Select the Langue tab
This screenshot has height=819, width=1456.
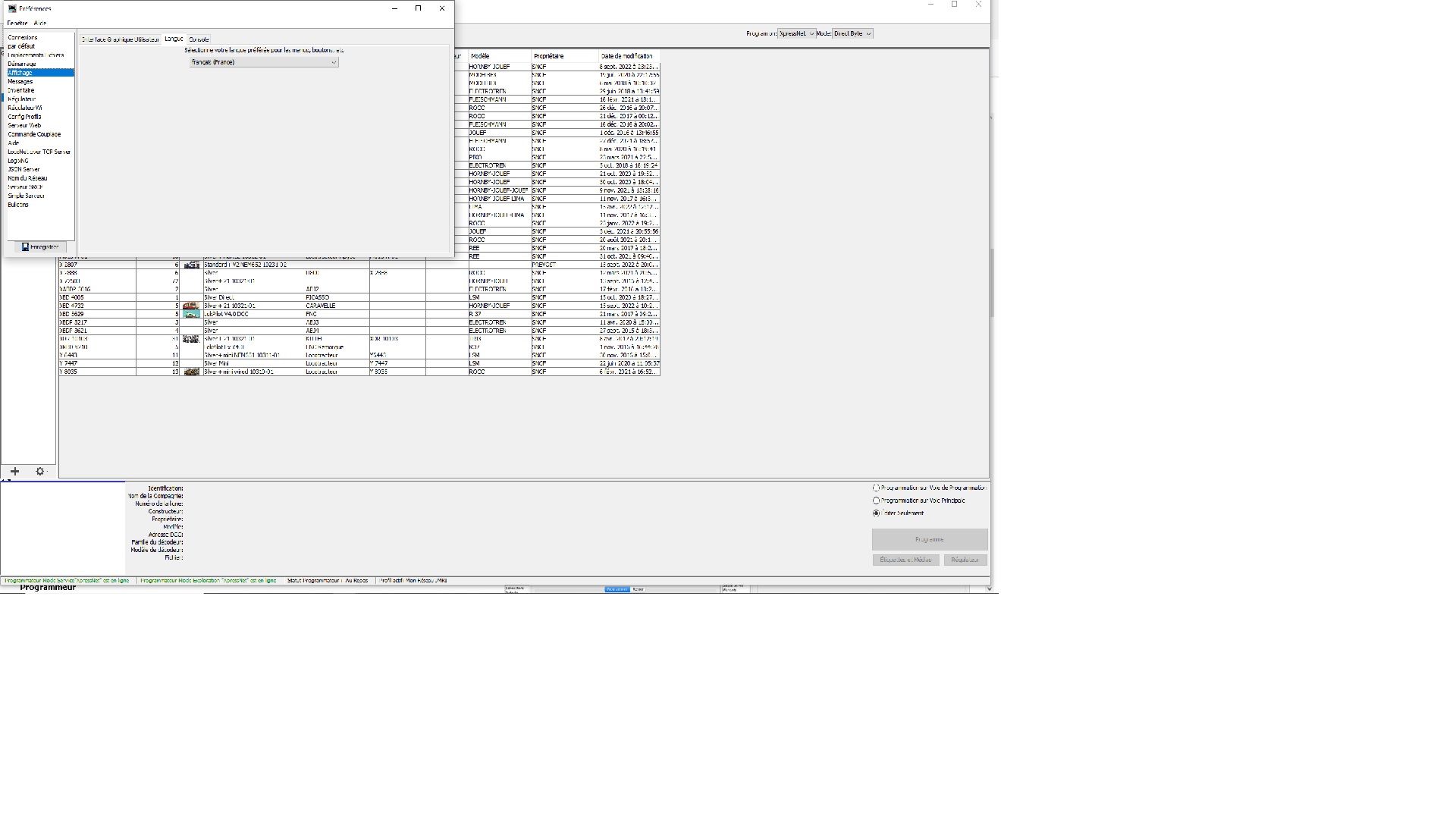tap(174, 39)
